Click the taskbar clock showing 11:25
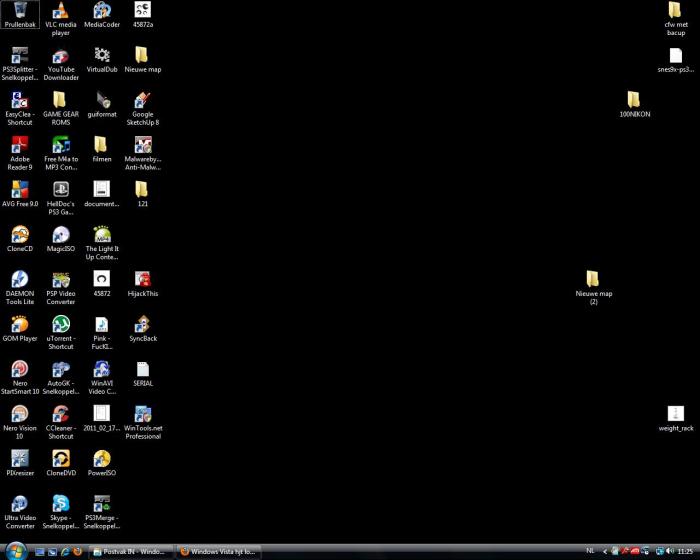700x560 pixels. pyautogui.click(x=685, y=551)
